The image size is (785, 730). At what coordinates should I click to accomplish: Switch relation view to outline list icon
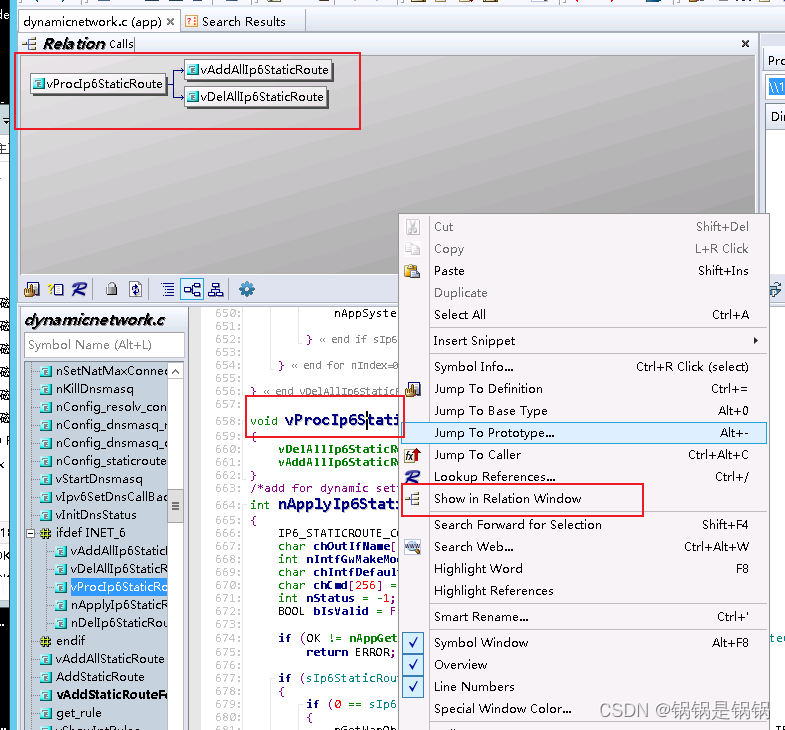(x=168, y=289)
